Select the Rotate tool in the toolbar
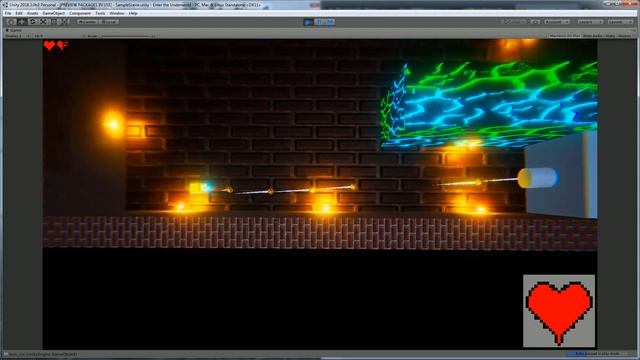Screen dimensions: 640x360 (x=33, y=22)
